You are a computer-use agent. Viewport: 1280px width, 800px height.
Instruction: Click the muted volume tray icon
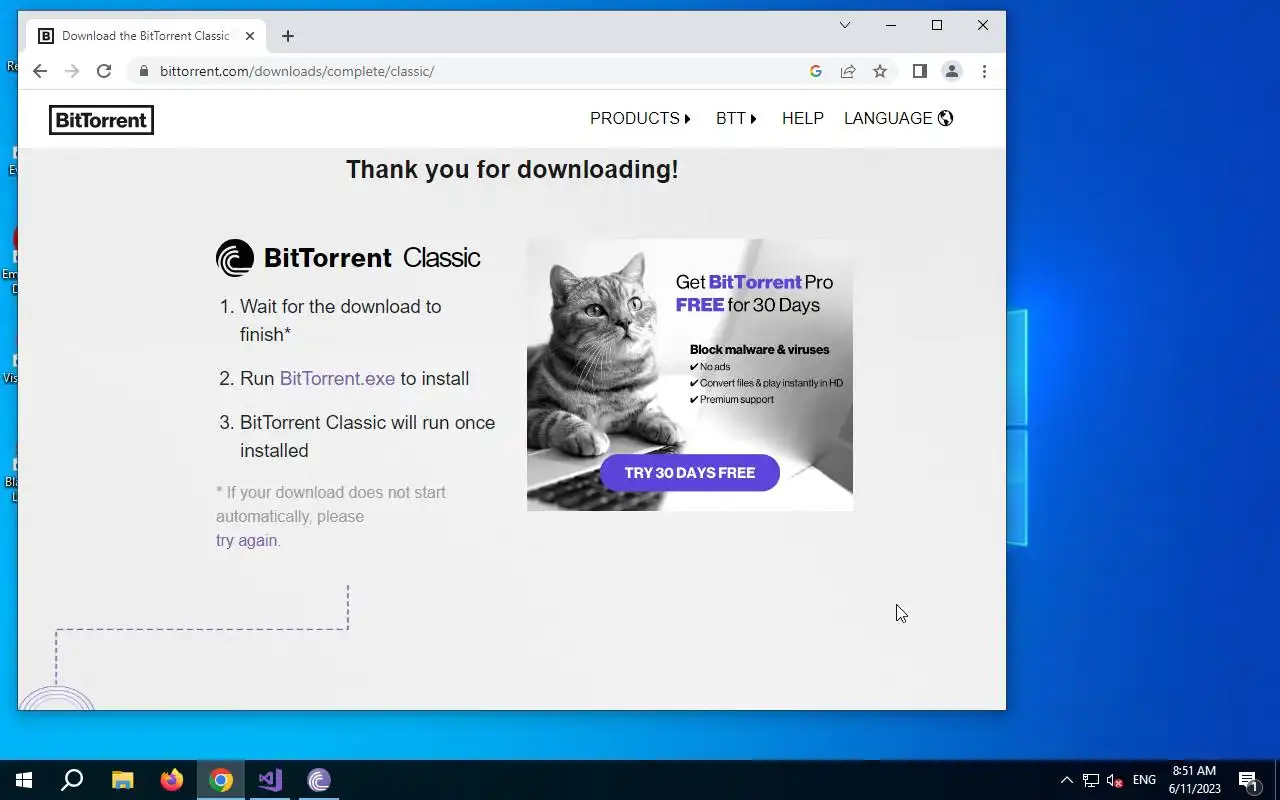pos(1115,780)
